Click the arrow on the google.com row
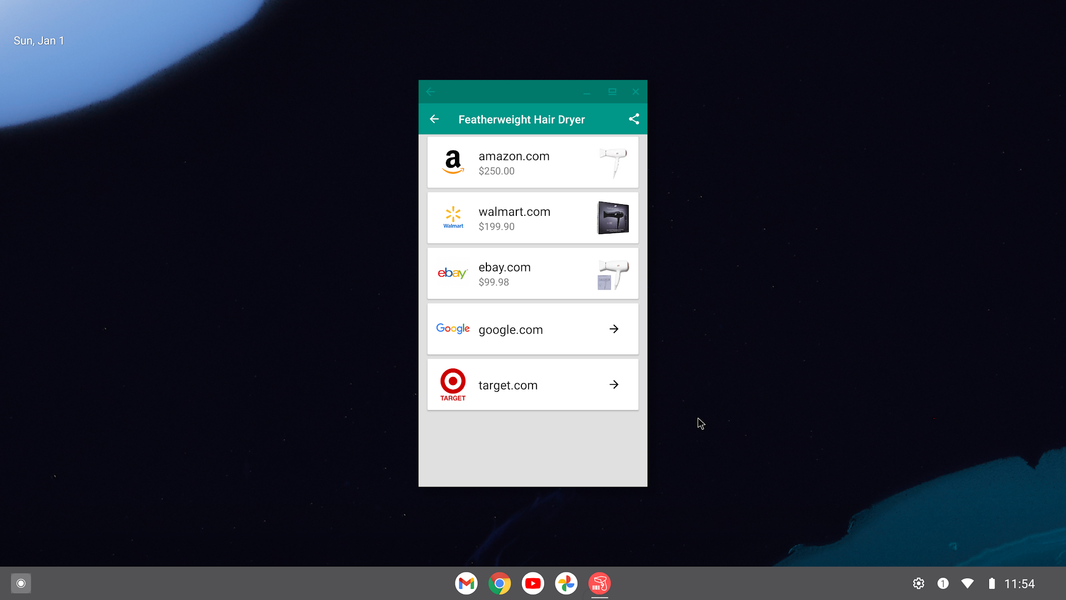 click(x=614, y=329)
